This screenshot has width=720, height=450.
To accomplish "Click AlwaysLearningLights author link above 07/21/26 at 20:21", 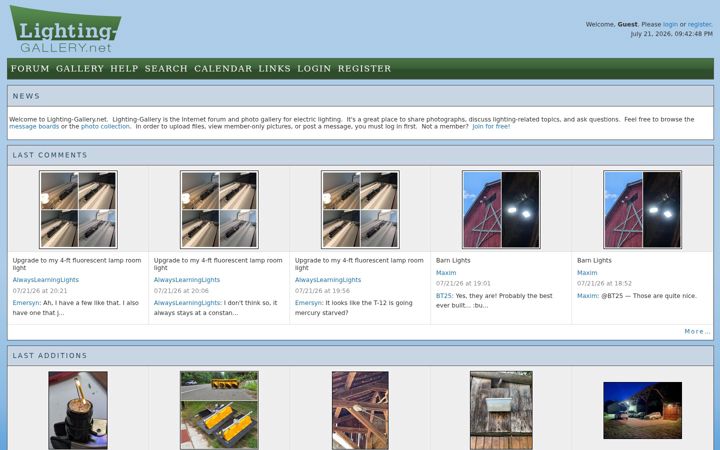I will pos(46,280).
